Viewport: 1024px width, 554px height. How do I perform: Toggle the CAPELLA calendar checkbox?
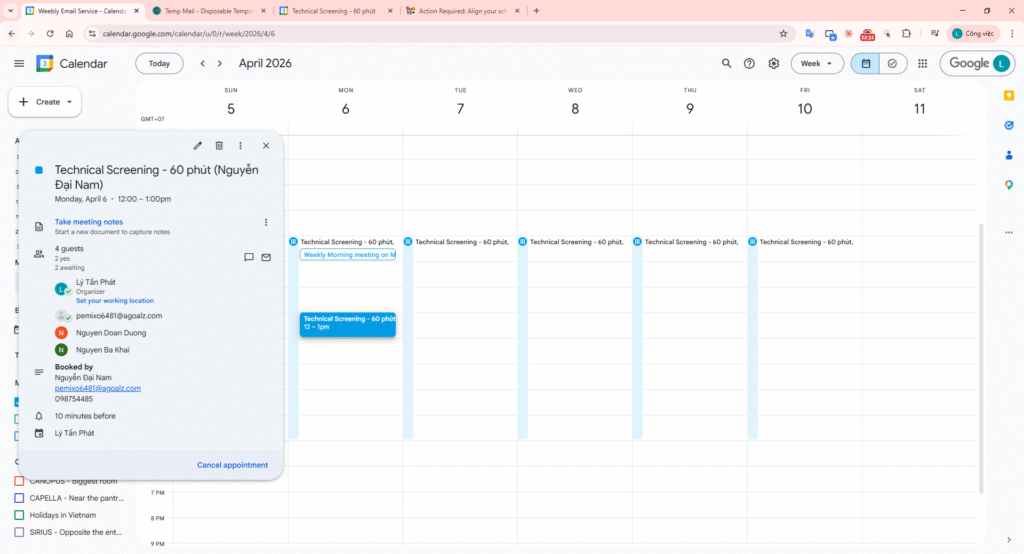coord(19,498)
